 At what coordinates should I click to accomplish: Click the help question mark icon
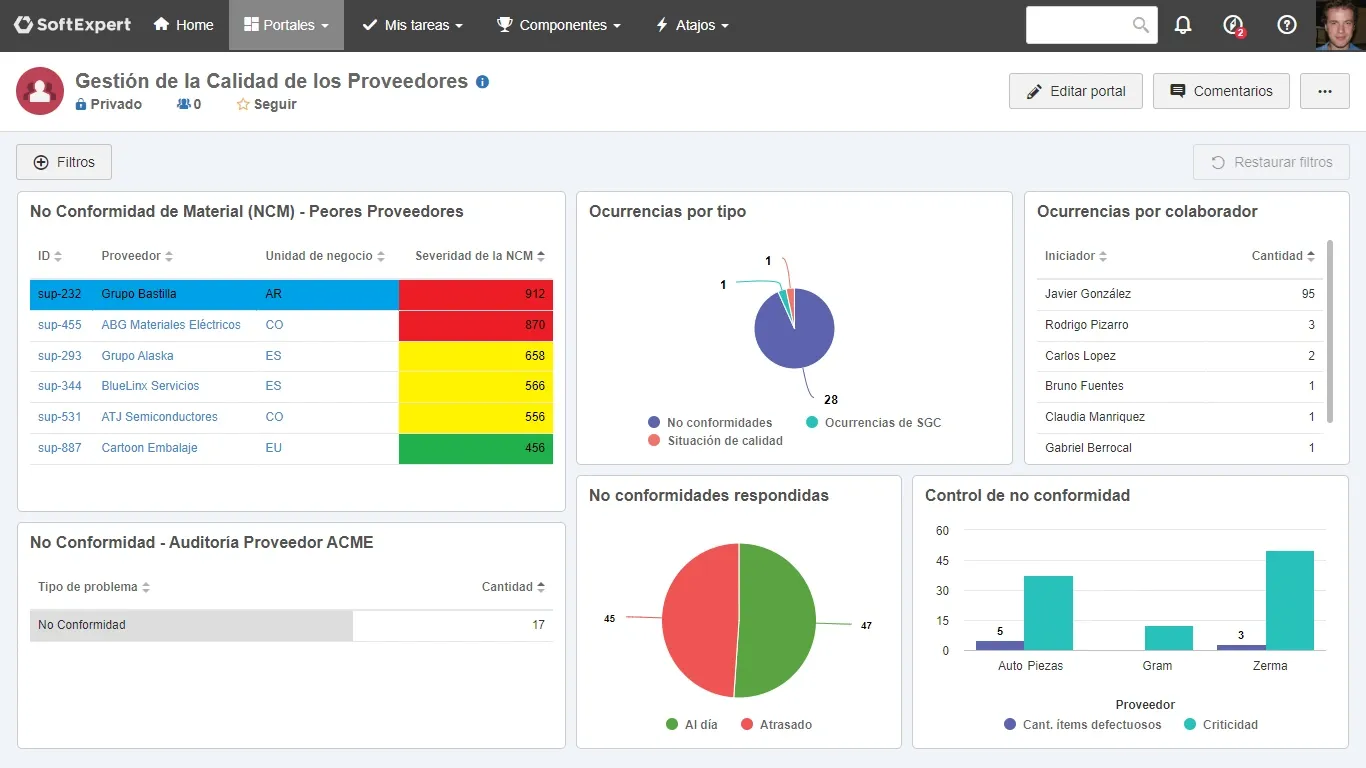coord(1287,25)
